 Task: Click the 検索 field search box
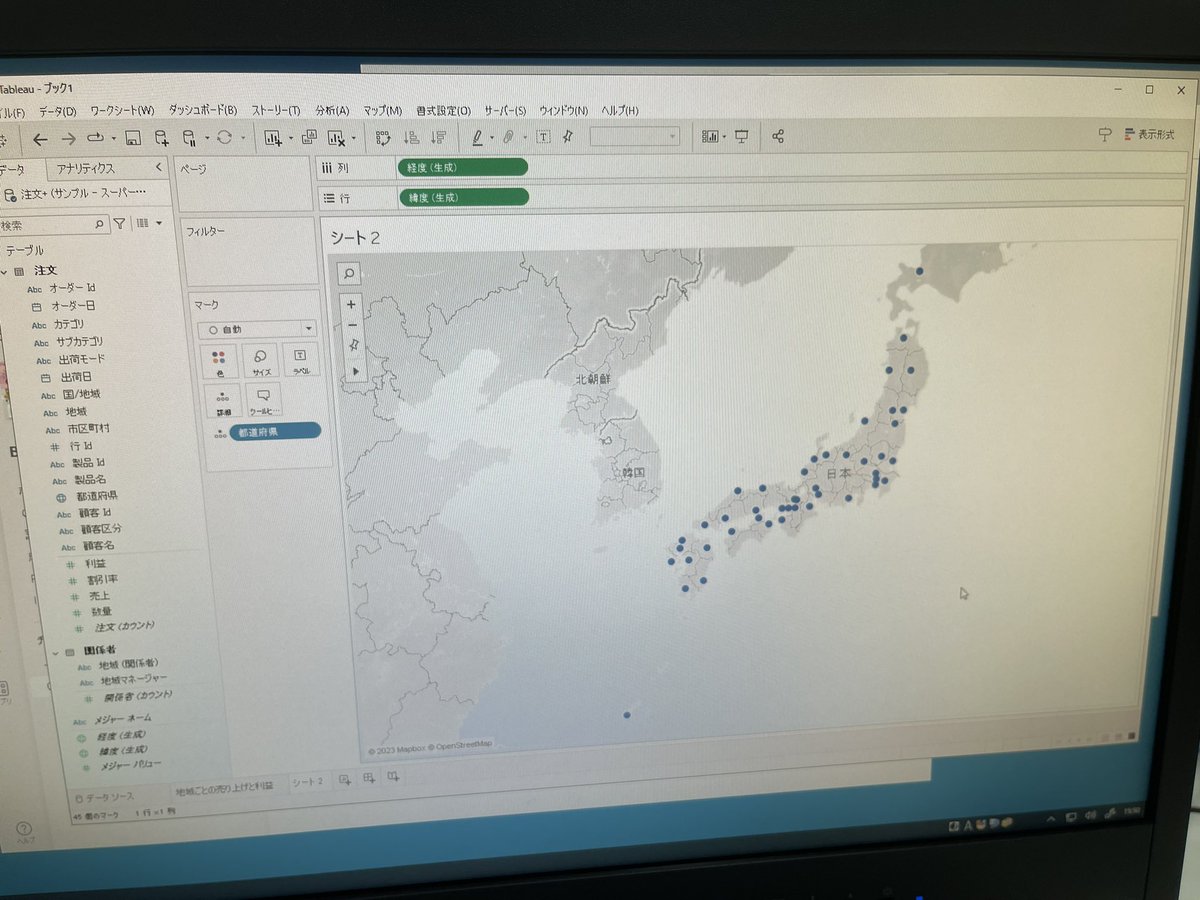pos(53,226)
